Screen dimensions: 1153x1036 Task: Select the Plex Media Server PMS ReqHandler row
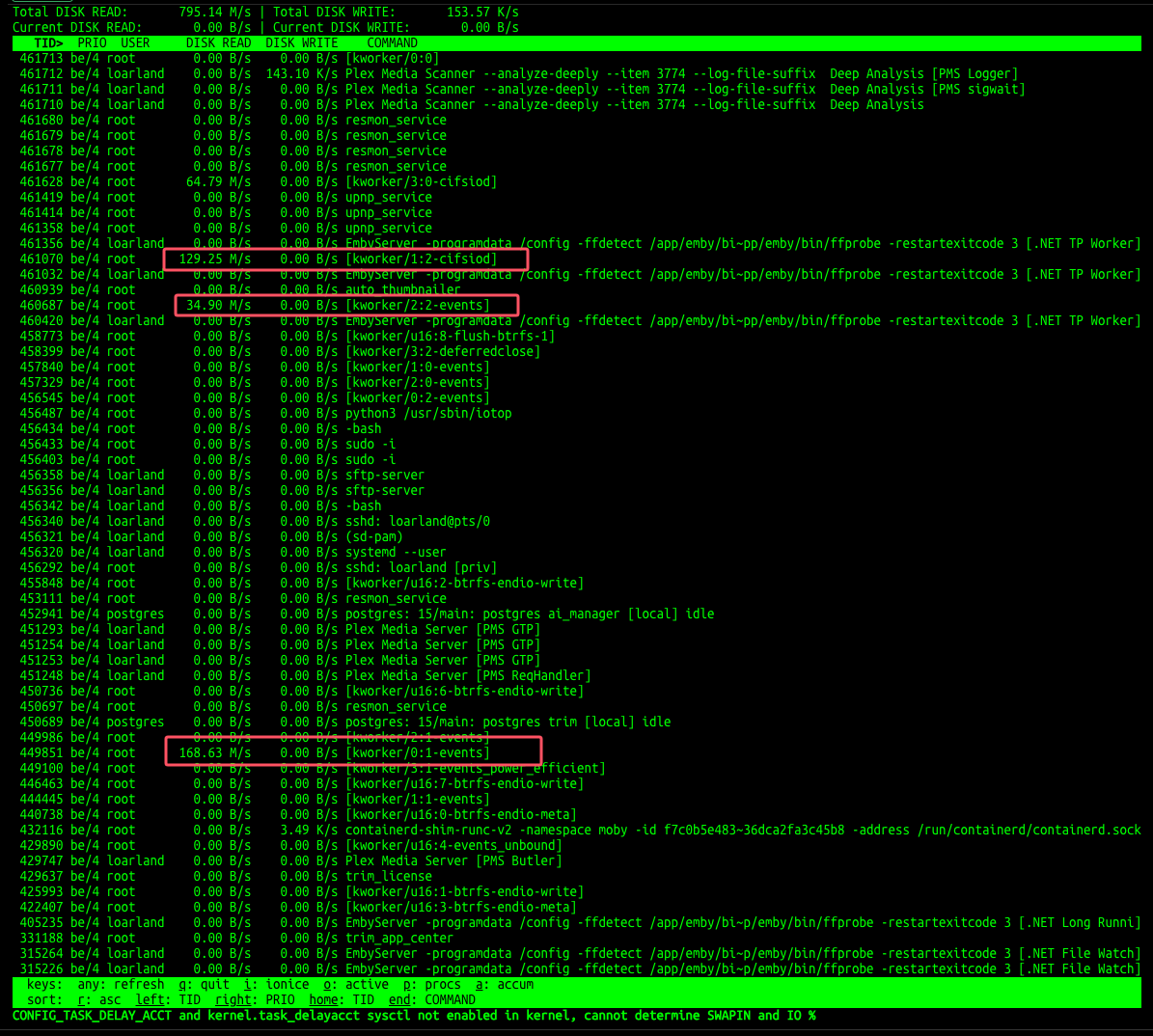click(x=577, y=676)
